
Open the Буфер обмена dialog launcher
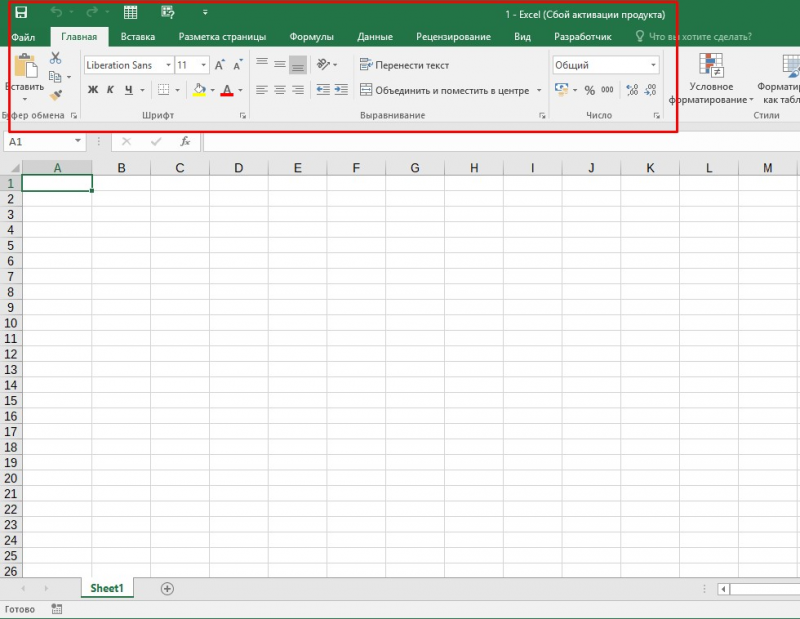click(74, 116)
